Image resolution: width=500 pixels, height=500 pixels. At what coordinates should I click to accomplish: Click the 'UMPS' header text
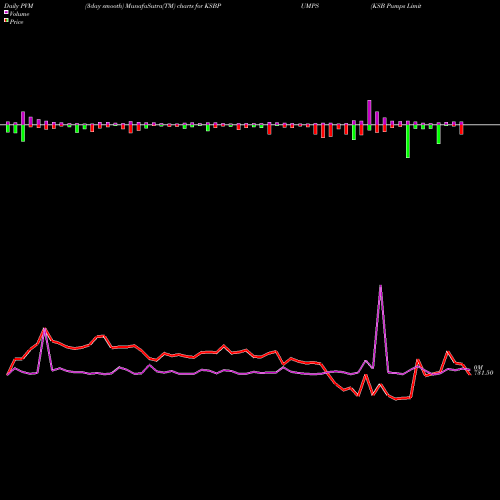[310, 6]
